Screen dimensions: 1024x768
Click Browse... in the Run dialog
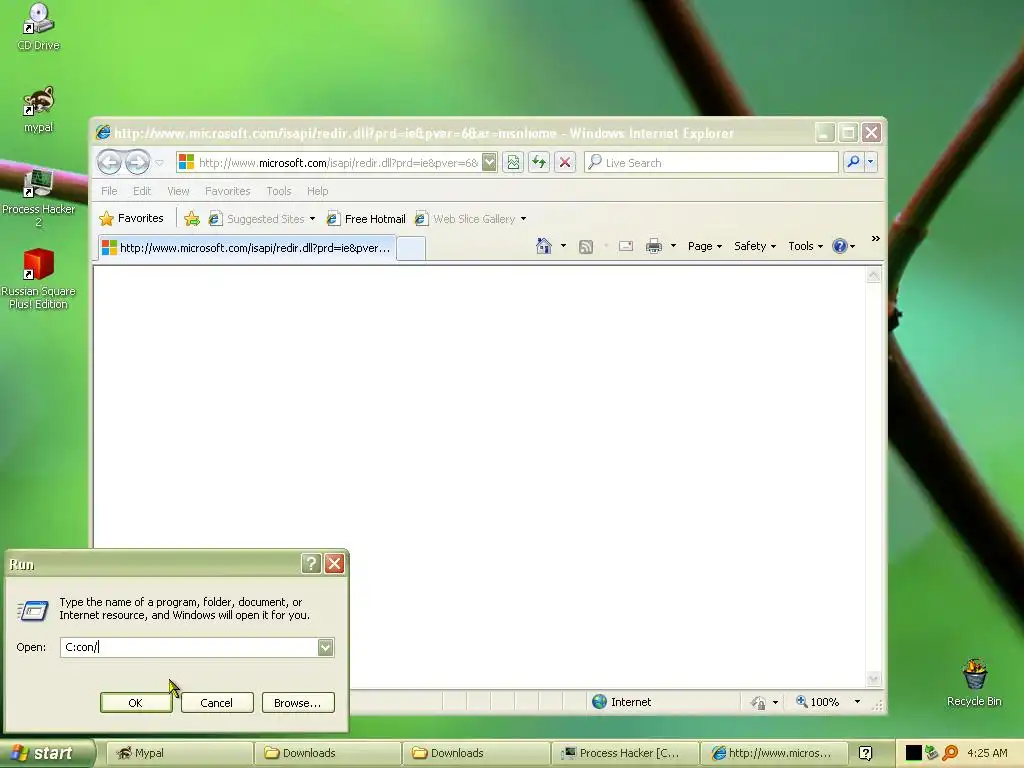click(x=298, y=703)
